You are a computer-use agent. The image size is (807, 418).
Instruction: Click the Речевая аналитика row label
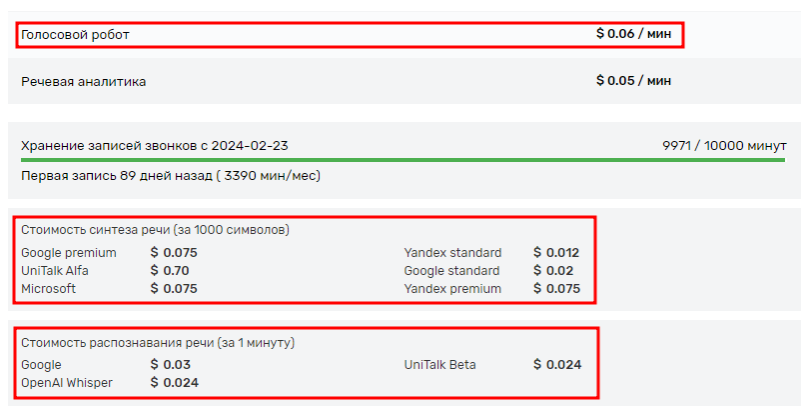coord(84,82)
